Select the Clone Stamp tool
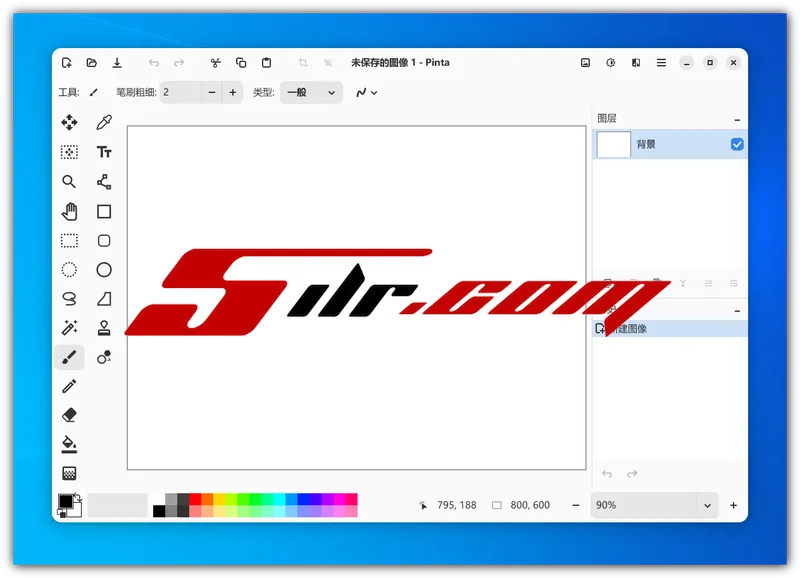Viewport: 800px width, 578px height. [104, 328]
